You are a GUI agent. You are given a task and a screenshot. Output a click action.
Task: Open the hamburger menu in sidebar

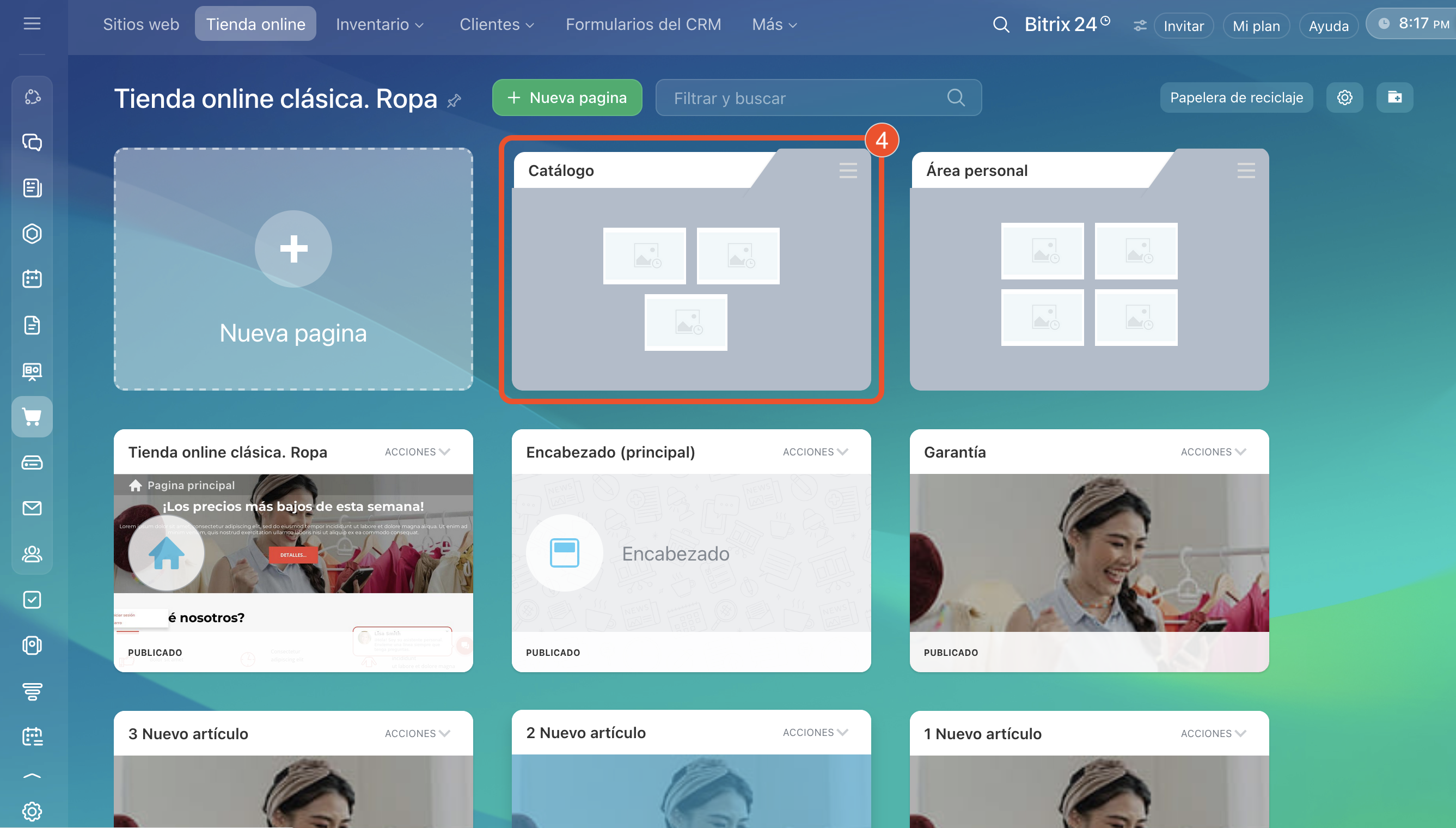[32, 24]
